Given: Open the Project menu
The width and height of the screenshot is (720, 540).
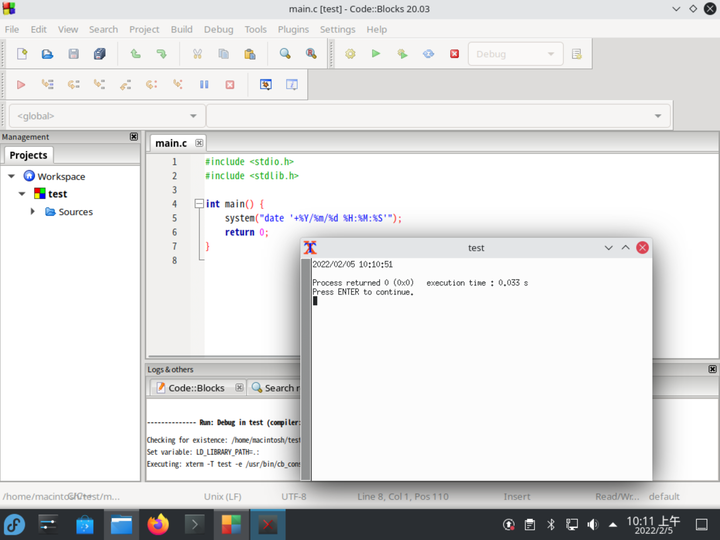Looking at the screenshot, I should (x=144, y=29).
